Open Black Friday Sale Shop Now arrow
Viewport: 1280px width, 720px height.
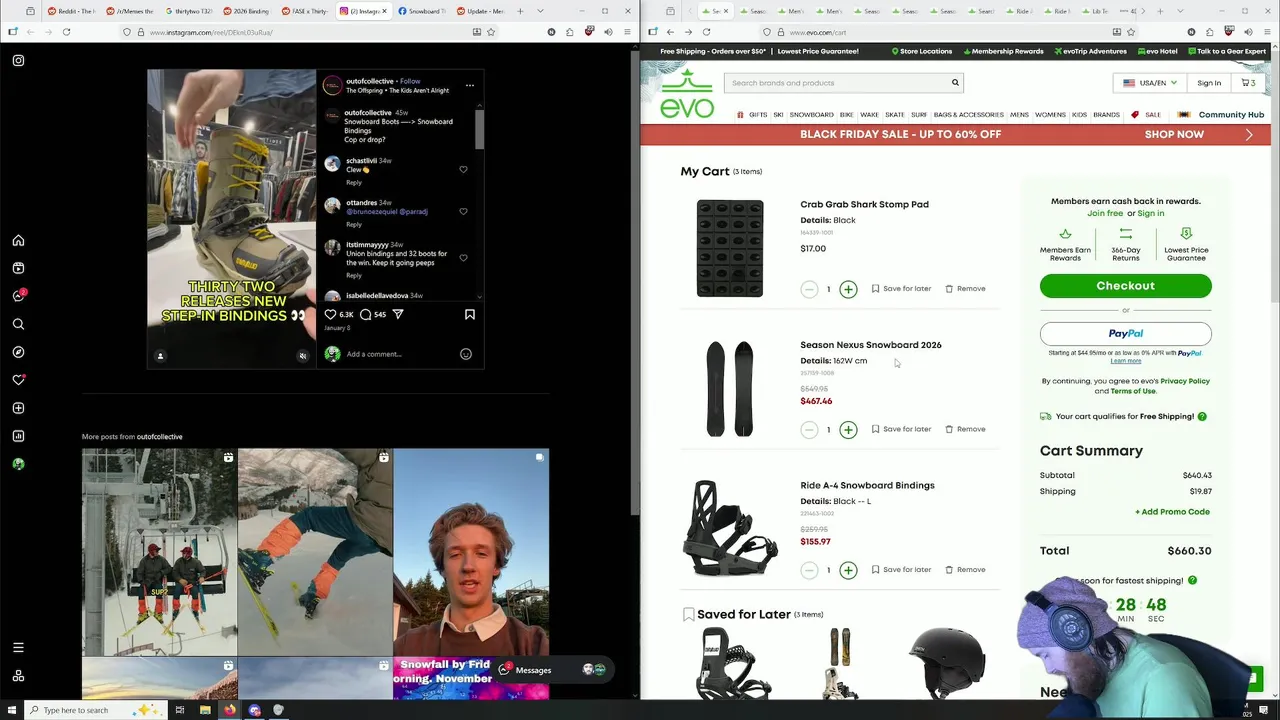[x=1249, y=134]
